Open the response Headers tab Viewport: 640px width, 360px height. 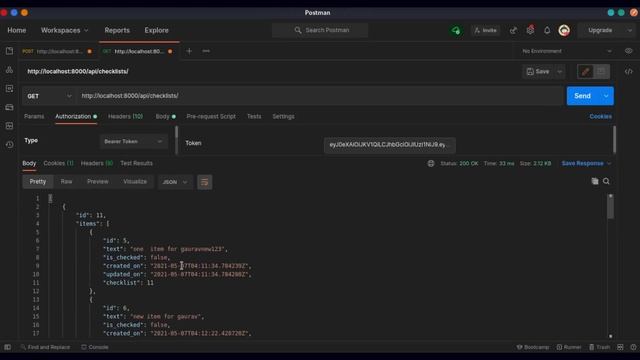(x=97, y=163)
